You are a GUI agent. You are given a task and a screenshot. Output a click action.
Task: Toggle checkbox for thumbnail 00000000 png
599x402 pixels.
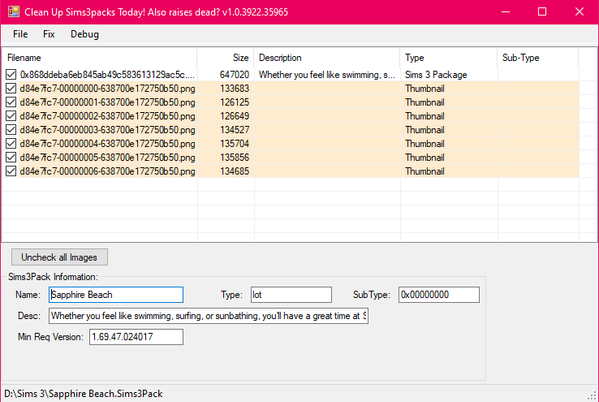(11, 88)
